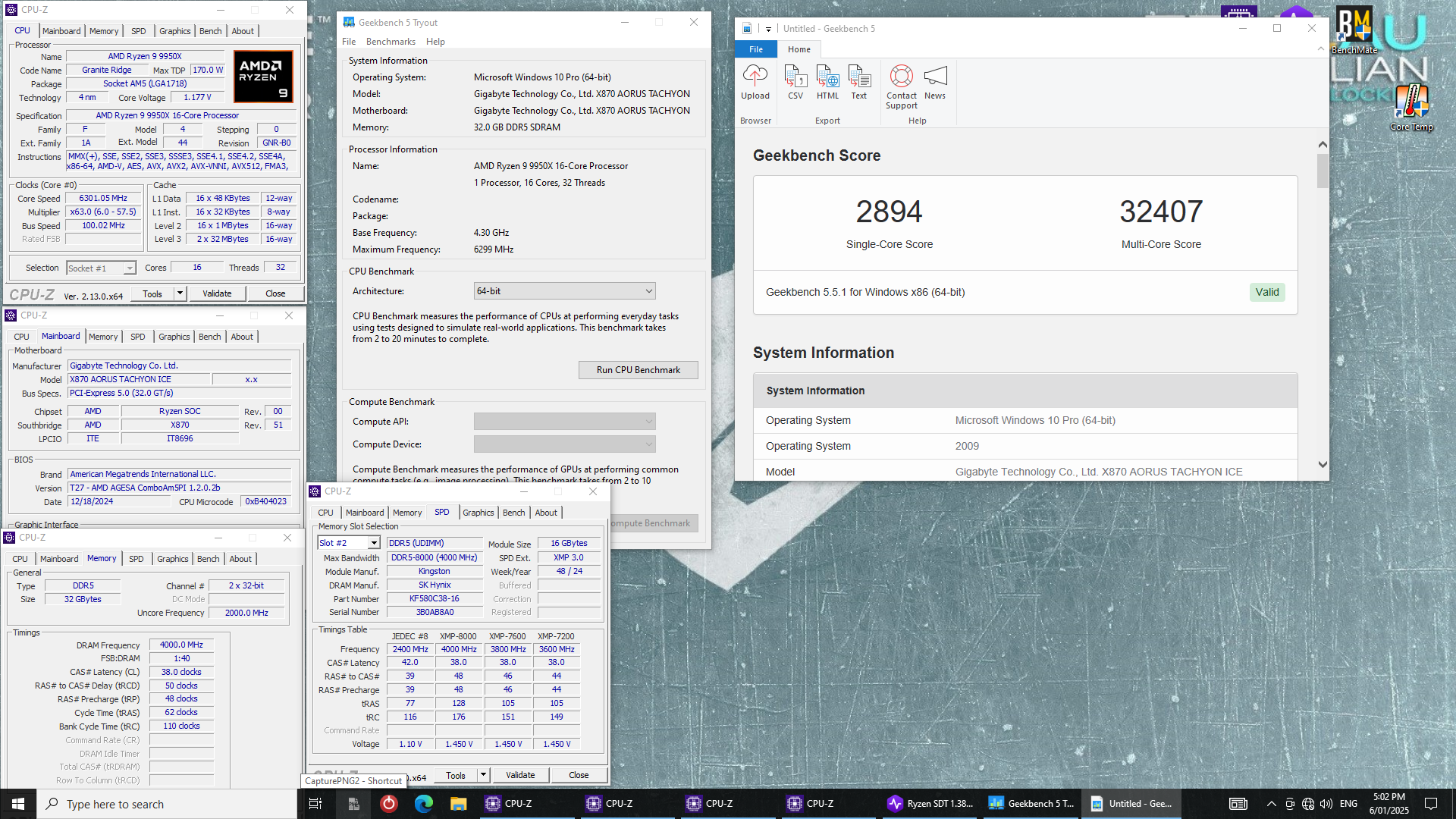
Task: Select the Home tab in Geekbench ribbon
Action: point(799,49)
